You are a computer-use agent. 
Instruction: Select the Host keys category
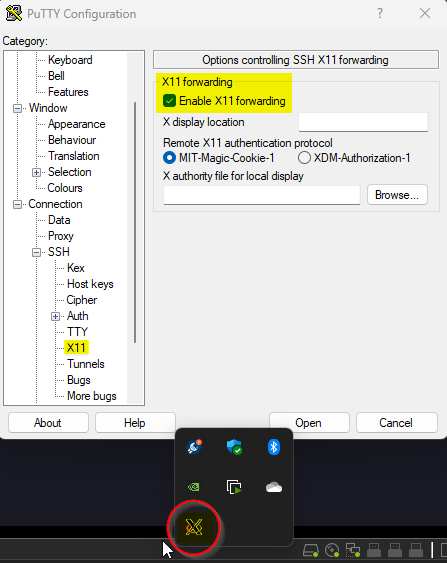tap(90, 284)
